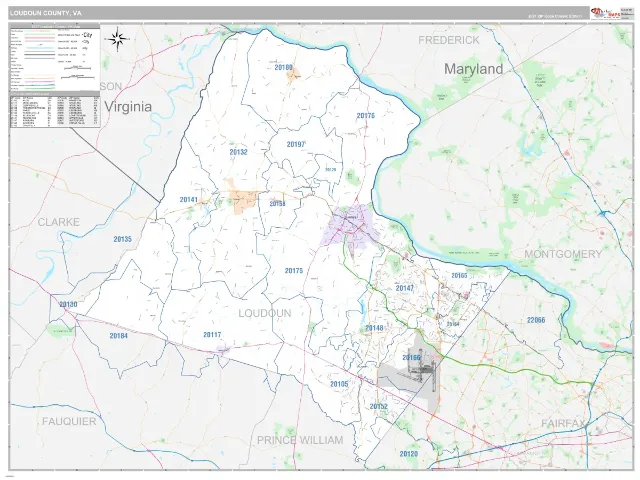Select ZIP code label 20165
Viewport: 640px width, 480px height.
[x=459, y=276]
